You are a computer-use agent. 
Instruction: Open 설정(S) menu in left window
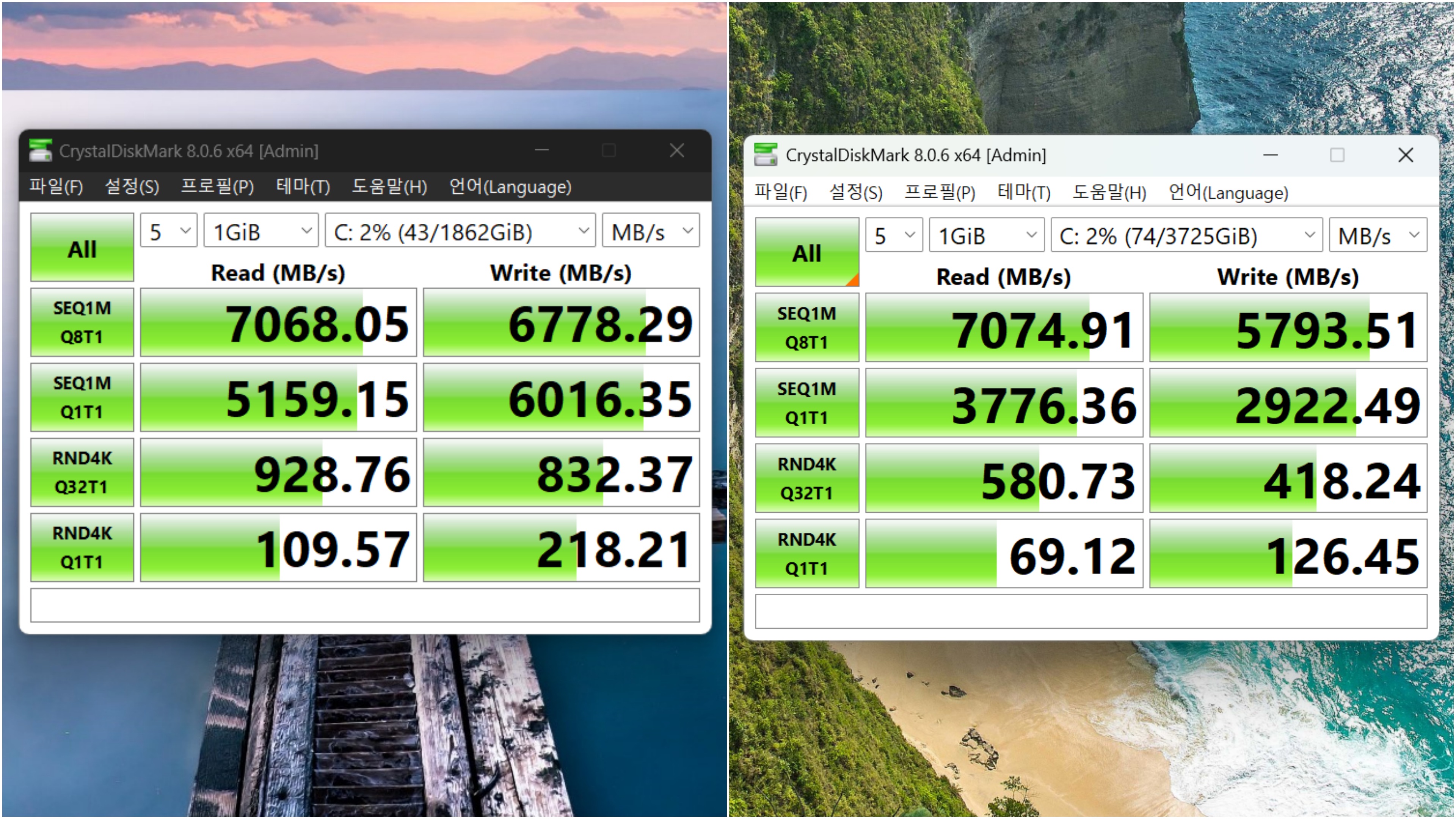tap(132, 187)
